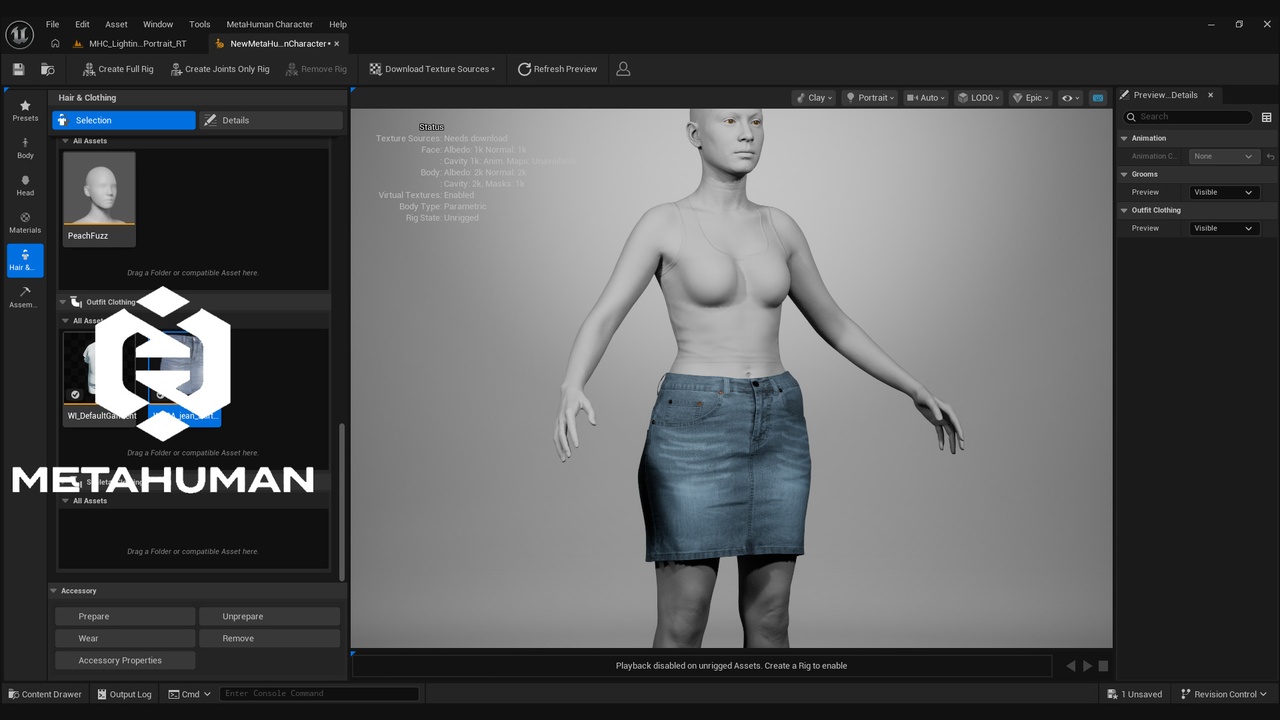Screen dimensions: 1280x720
Task: Open the Portrait lighting dropdown
Action: [871, 98]
